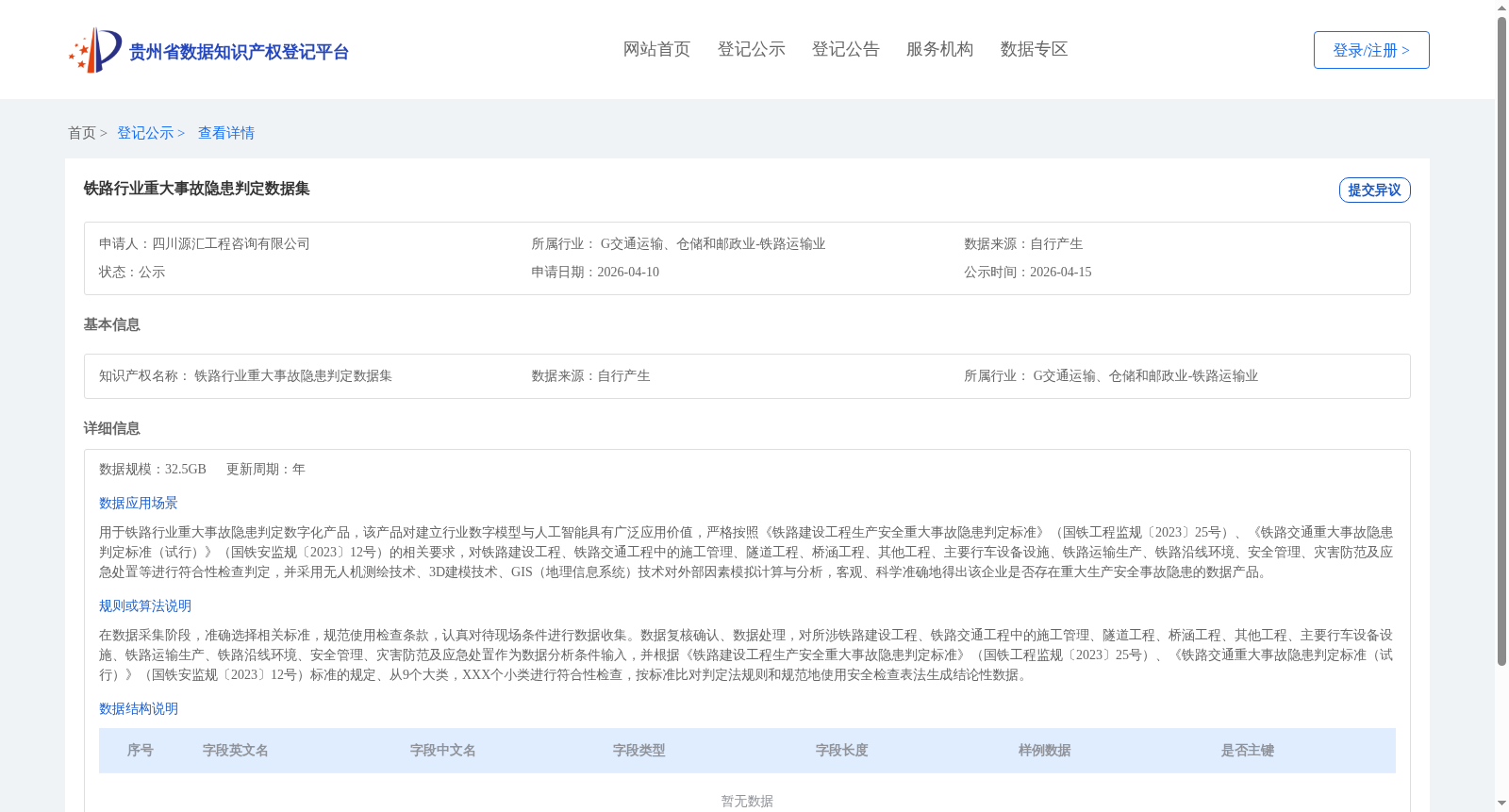This screenshot has height=812, width=1509.
Task: Click the 字段类型 column header
Action: tap(639, 751)
